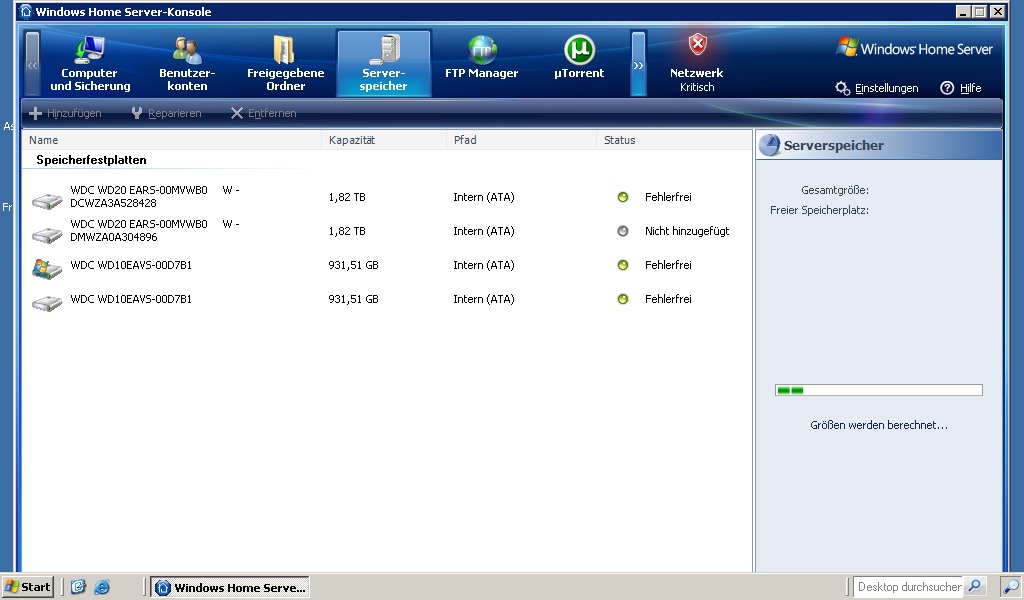Click the Nicht hinzugefügt status text
Image resolution: width=1024 pixels, height=600 pixels.
(687, 231)
